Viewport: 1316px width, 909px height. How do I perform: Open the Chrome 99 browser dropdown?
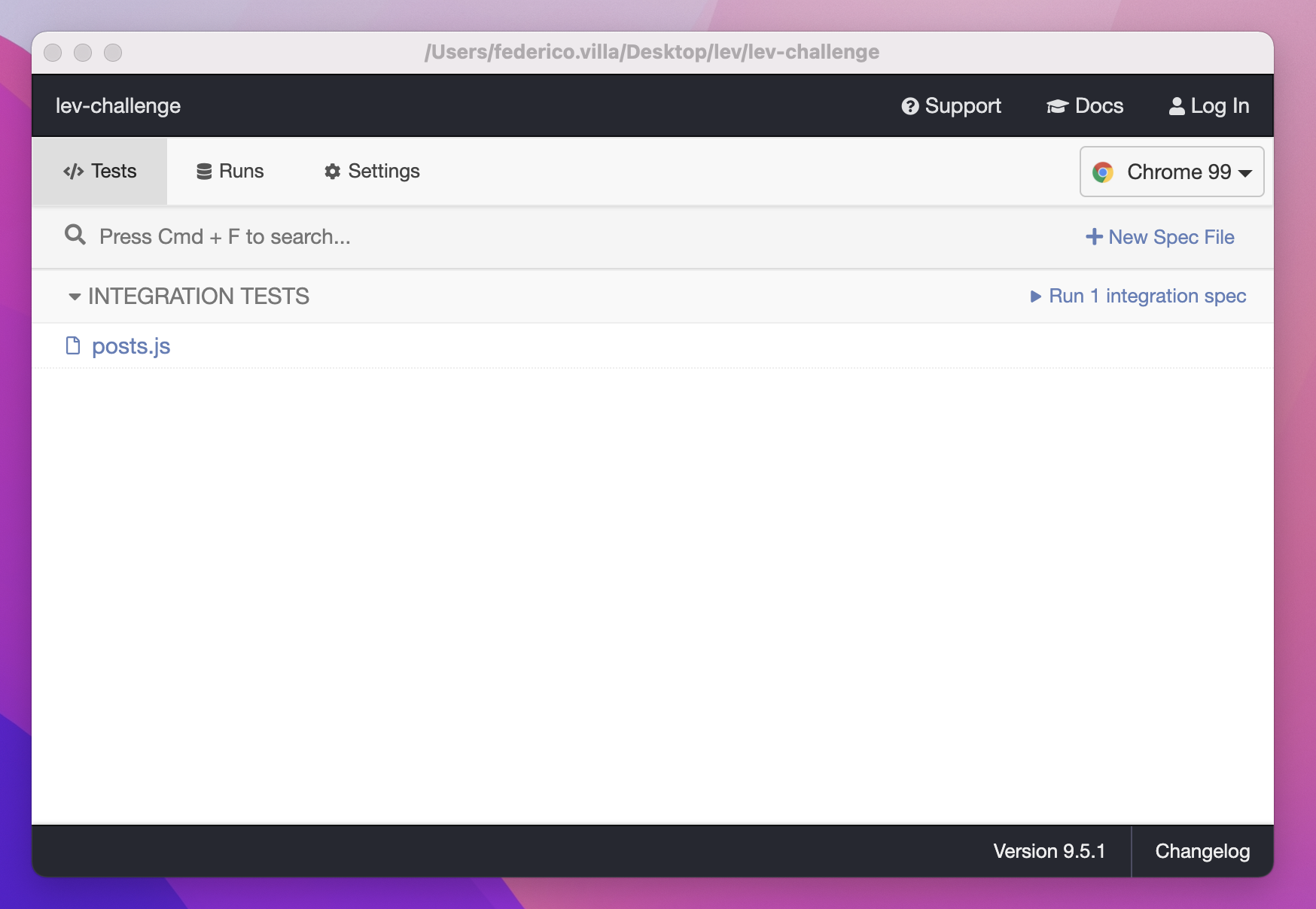tap(1171, 172)
